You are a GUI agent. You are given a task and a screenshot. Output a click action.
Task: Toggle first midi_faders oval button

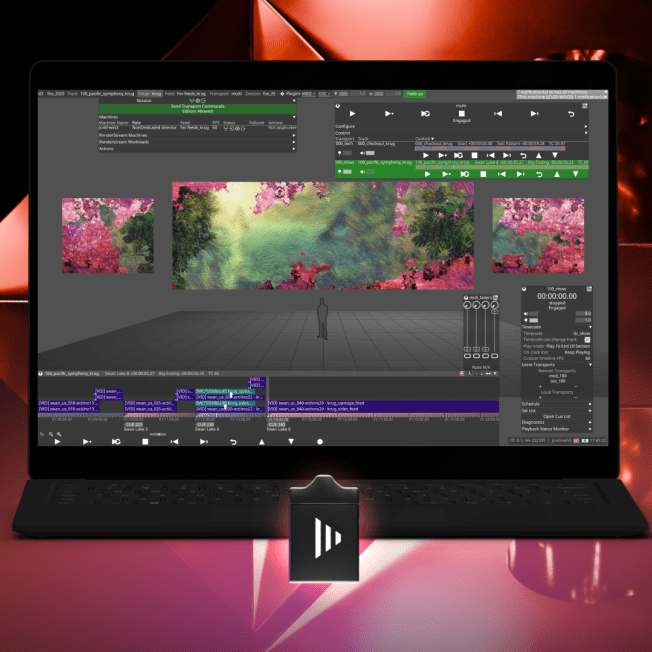point(467,356)
